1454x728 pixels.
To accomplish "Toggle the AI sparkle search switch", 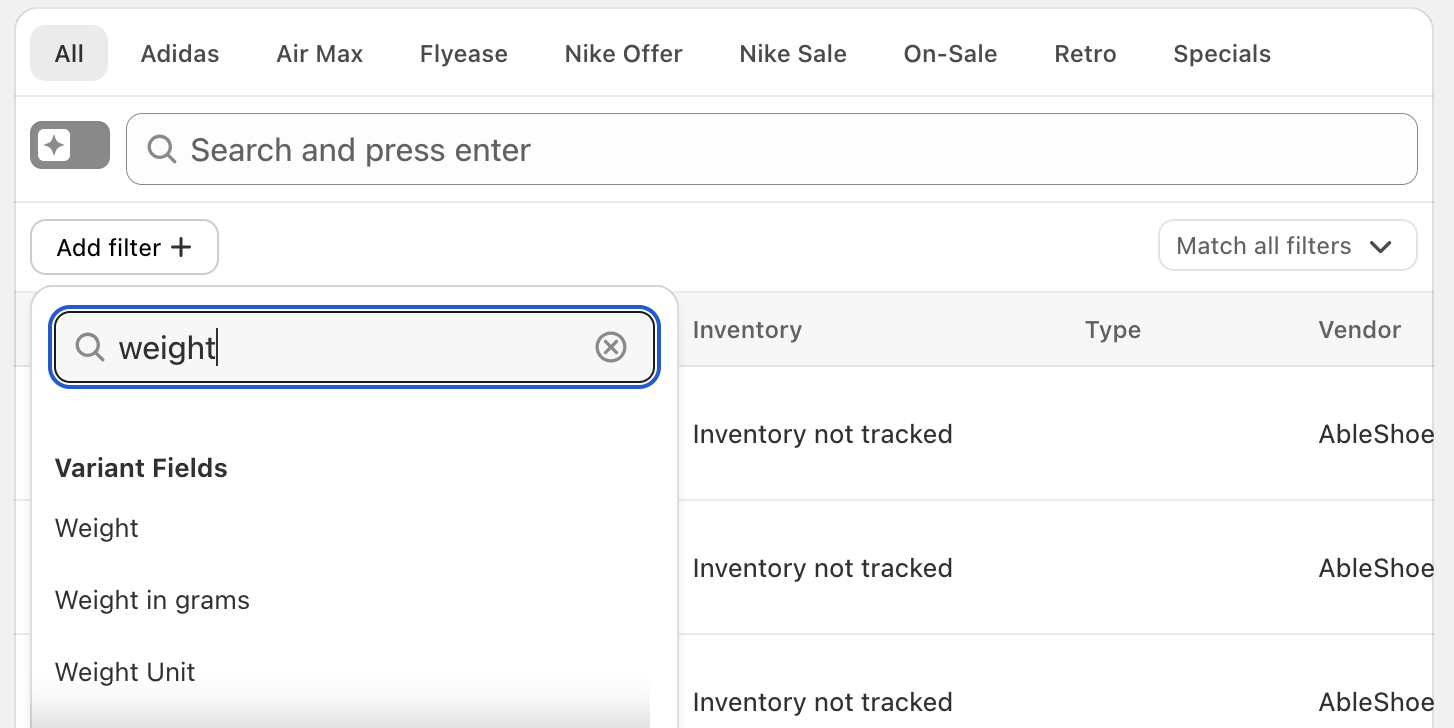I will tap(69, 146).
